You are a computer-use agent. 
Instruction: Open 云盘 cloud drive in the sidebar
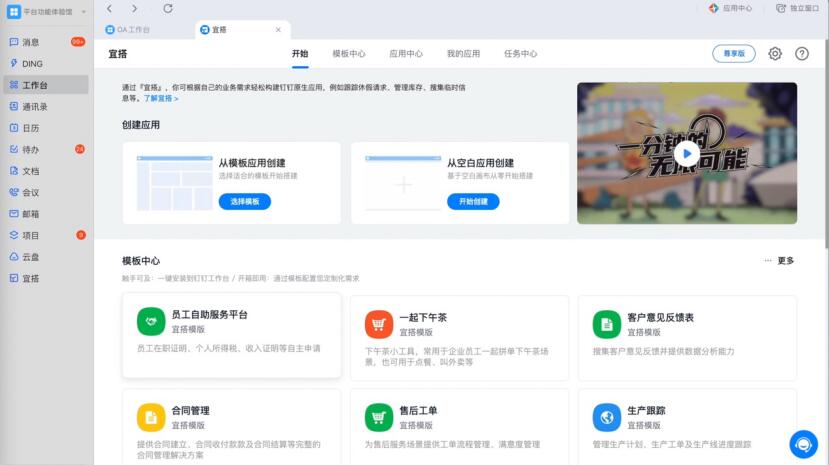point(46,257)
